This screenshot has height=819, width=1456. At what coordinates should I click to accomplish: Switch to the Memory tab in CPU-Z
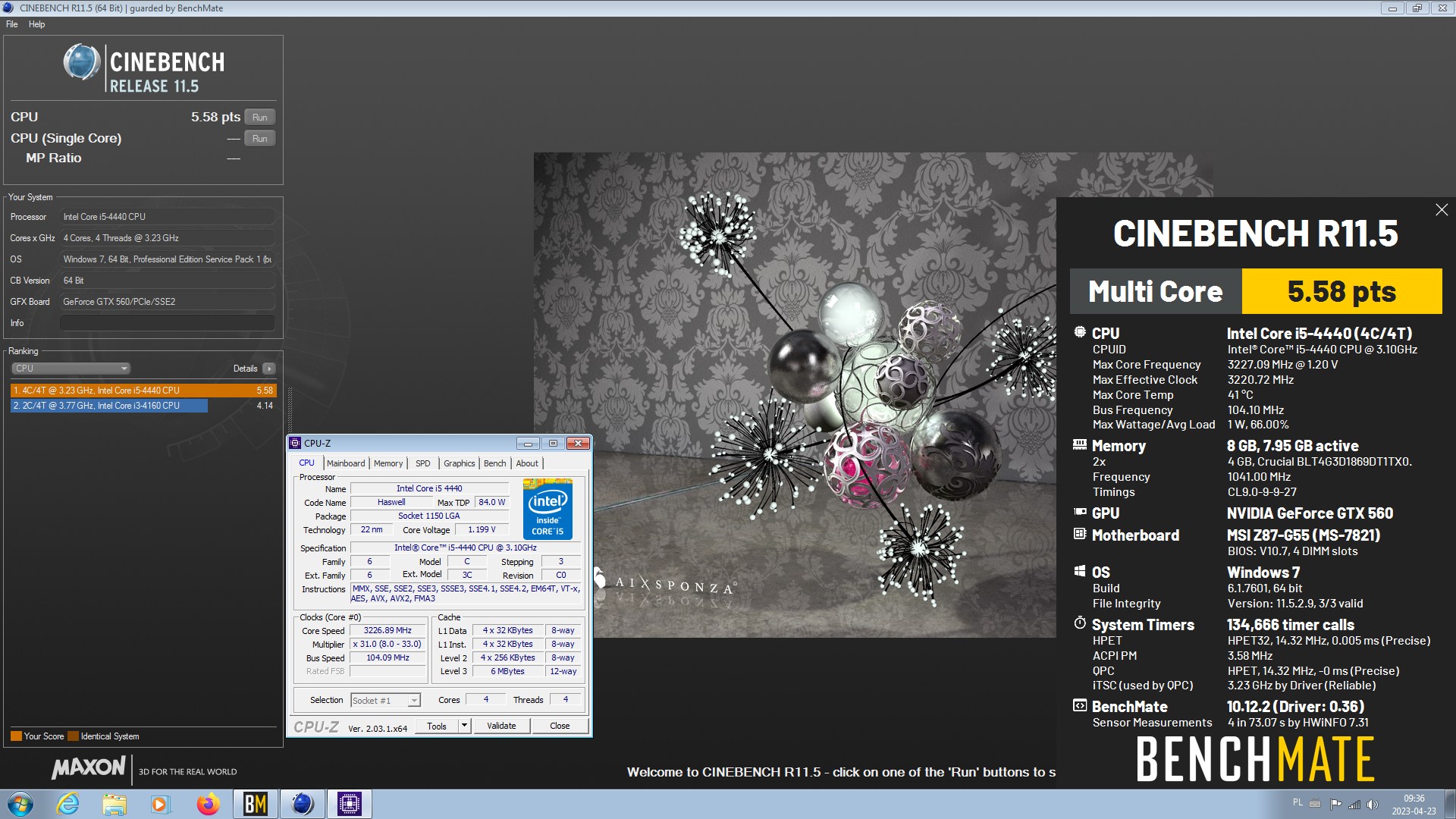point(388,463)
